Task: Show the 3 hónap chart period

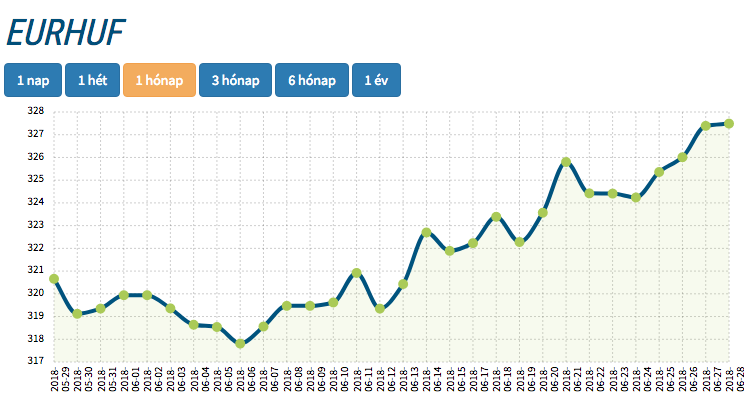Action: [x=235, y=80]
